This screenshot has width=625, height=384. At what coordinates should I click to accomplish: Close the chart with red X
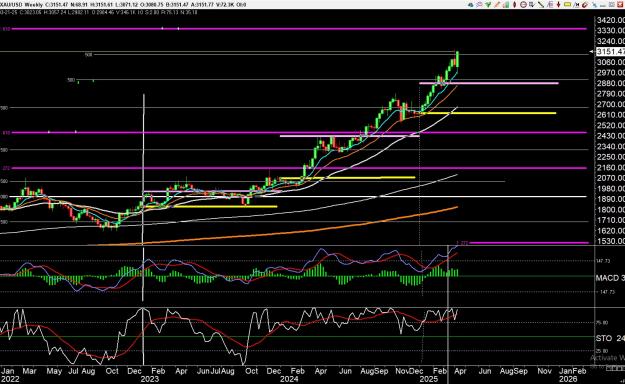620,5
